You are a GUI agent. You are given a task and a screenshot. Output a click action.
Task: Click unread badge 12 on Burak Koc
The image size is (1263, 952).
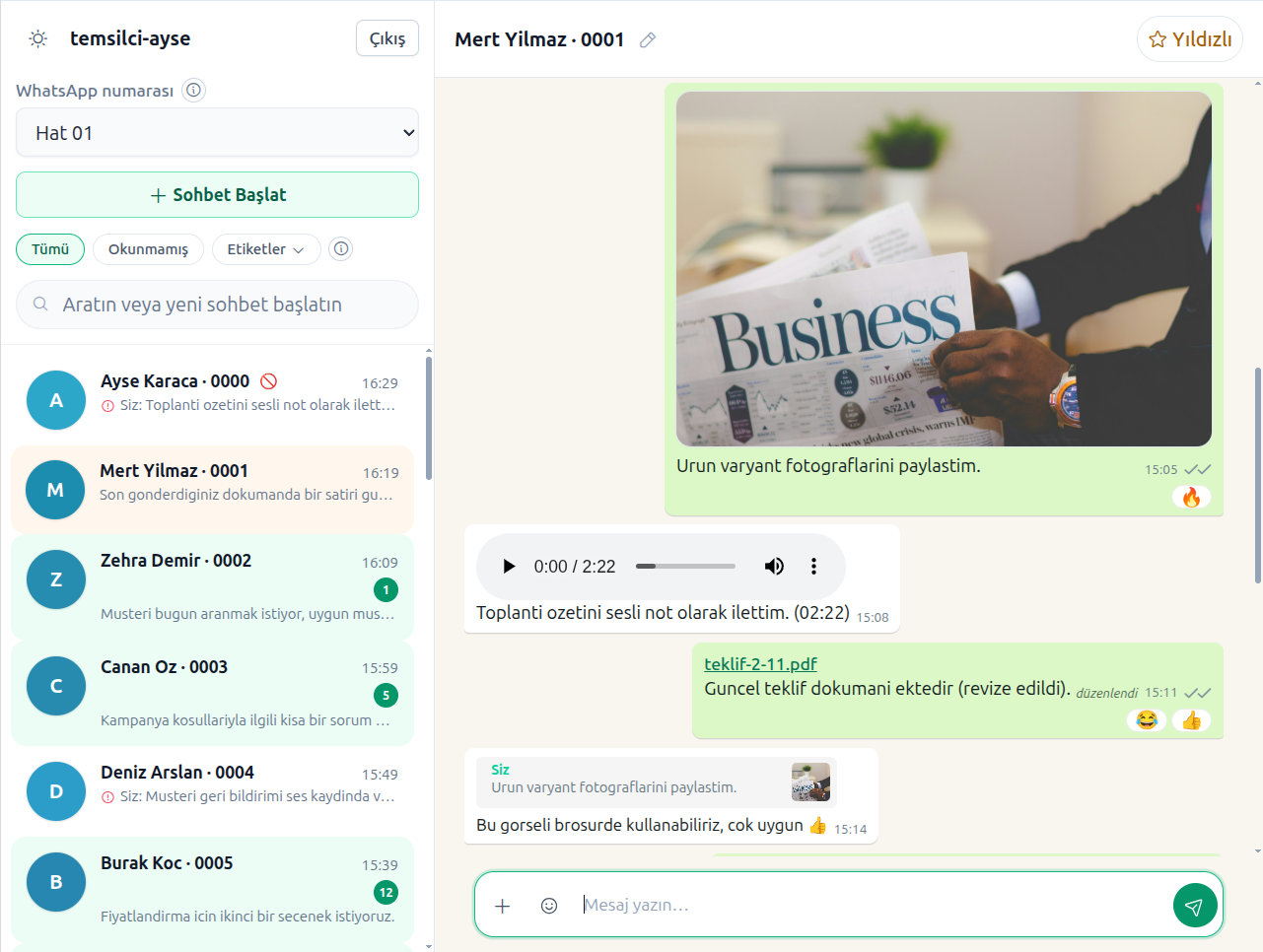(x=386, y=892)
